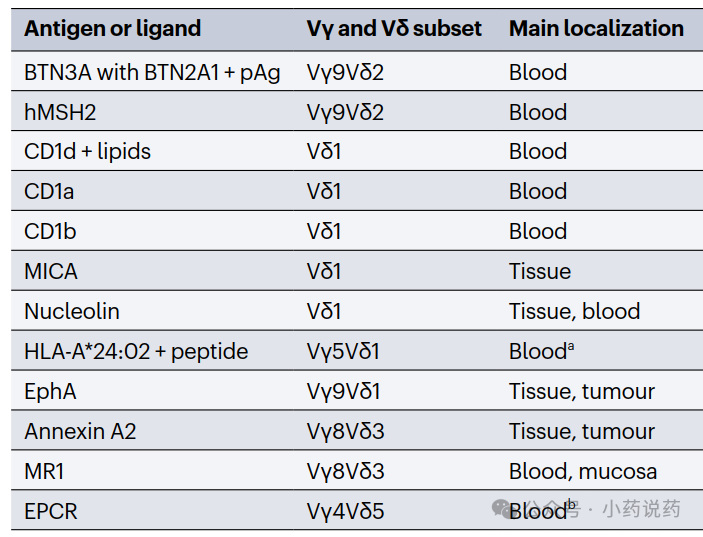Click the footnote superscript 'a' after Blood
The width and height of the screenshot is (703, 537).
click(571, 346)
